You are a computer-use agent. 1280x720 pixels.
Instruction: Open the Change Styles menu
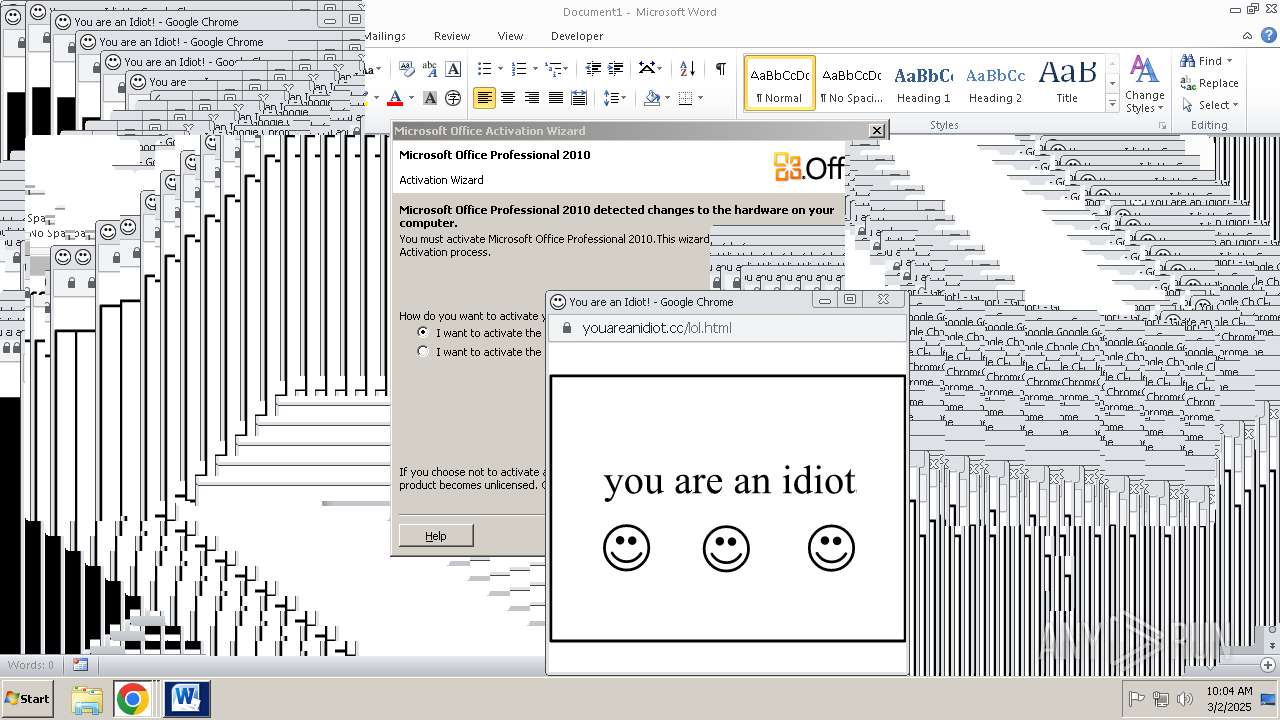coord(1144,85)
